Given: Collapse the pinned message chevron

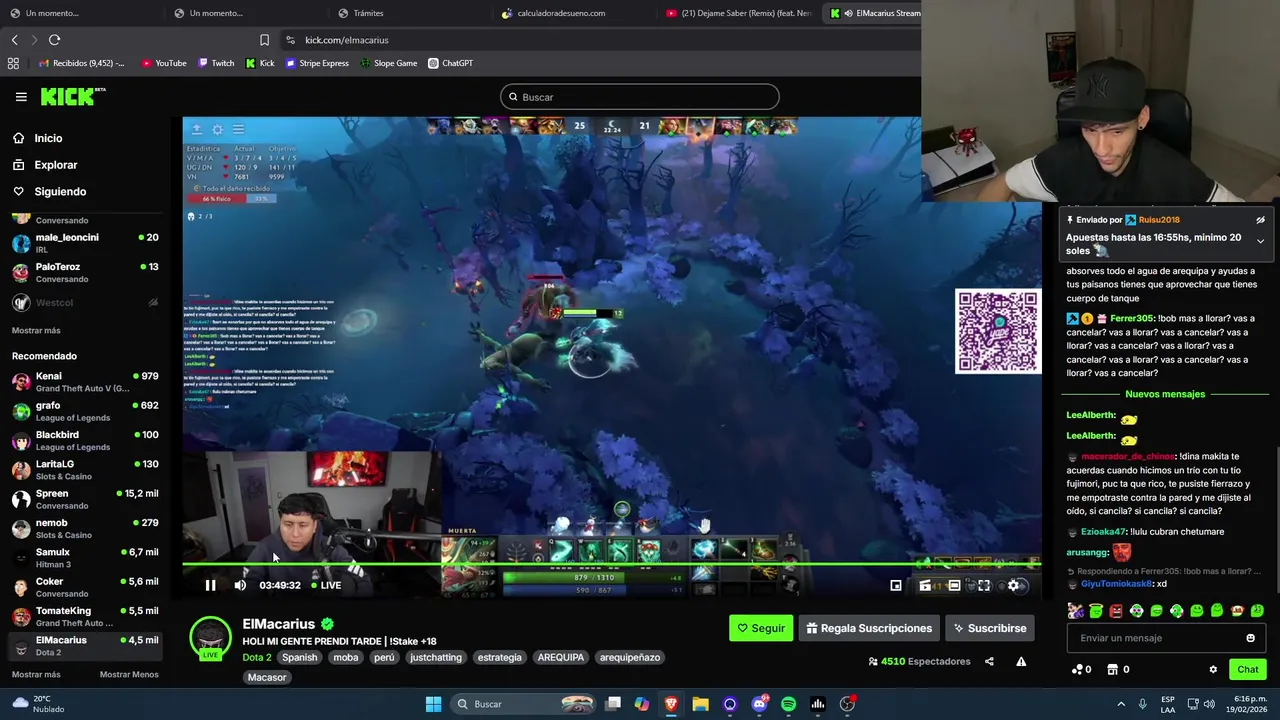Looking at the screenshot, I should click(x=1260, y=241).
